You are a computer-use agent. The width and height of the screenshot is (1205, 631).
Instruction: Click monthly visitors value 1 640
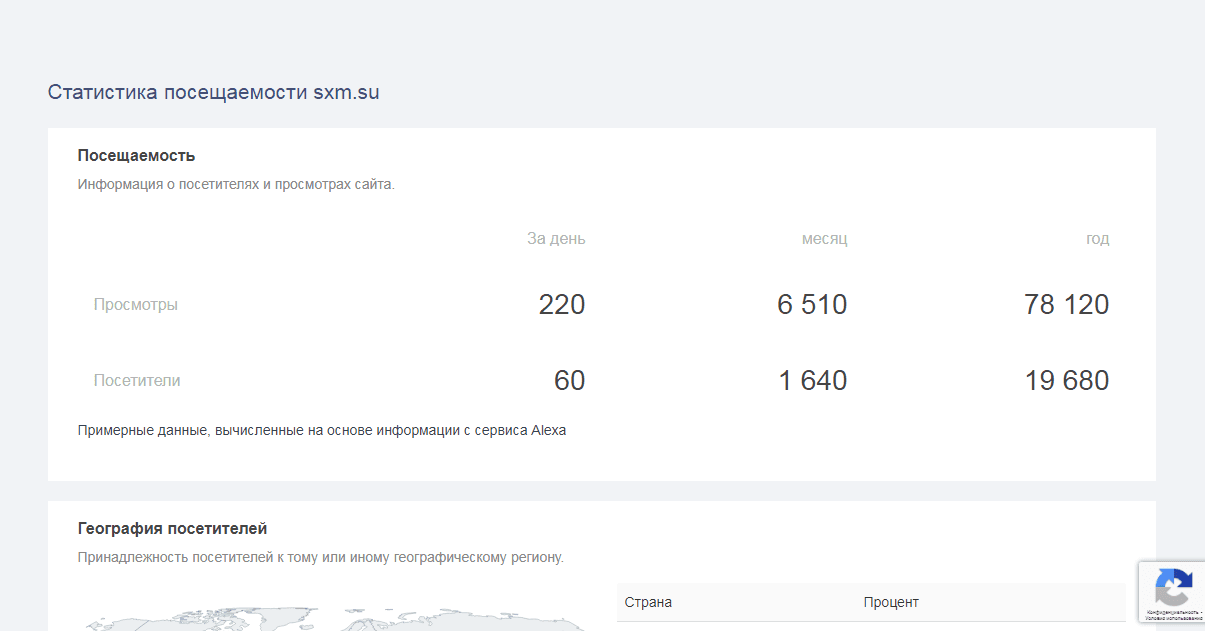811,380
